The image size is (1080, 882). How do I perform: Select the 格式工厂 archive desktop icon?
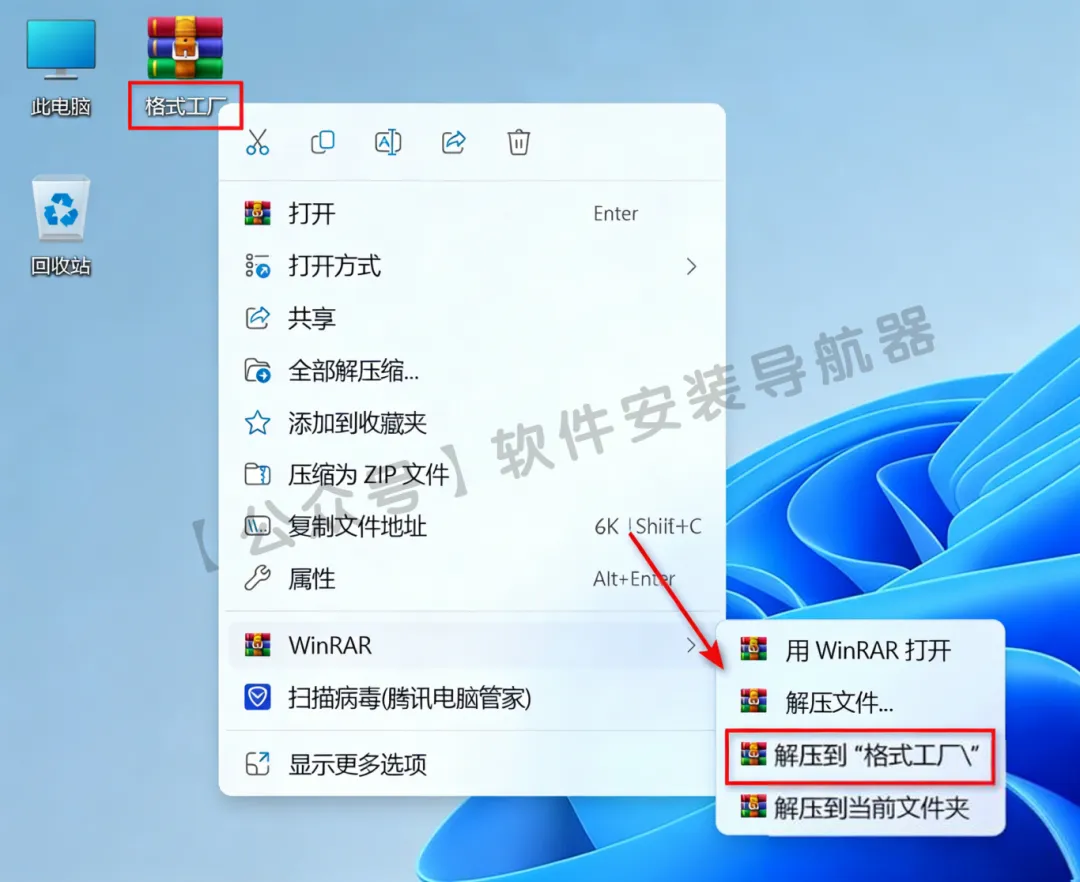tap(185, 67)
